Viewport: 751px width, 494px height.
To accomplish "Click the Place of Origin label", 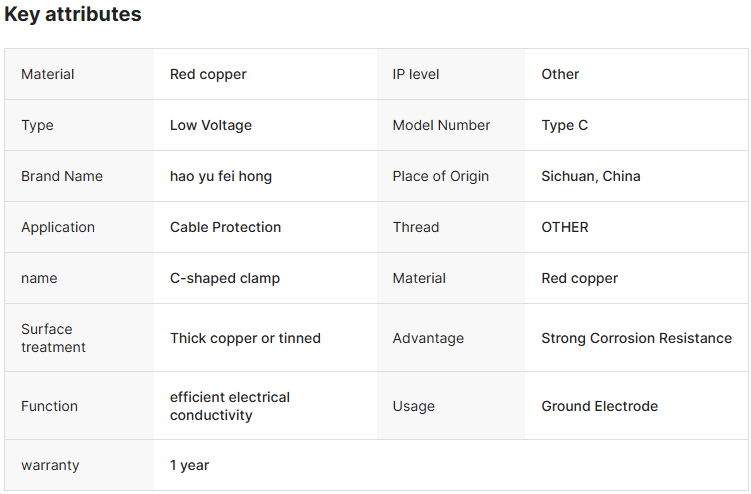I will (x=440, y=176).
